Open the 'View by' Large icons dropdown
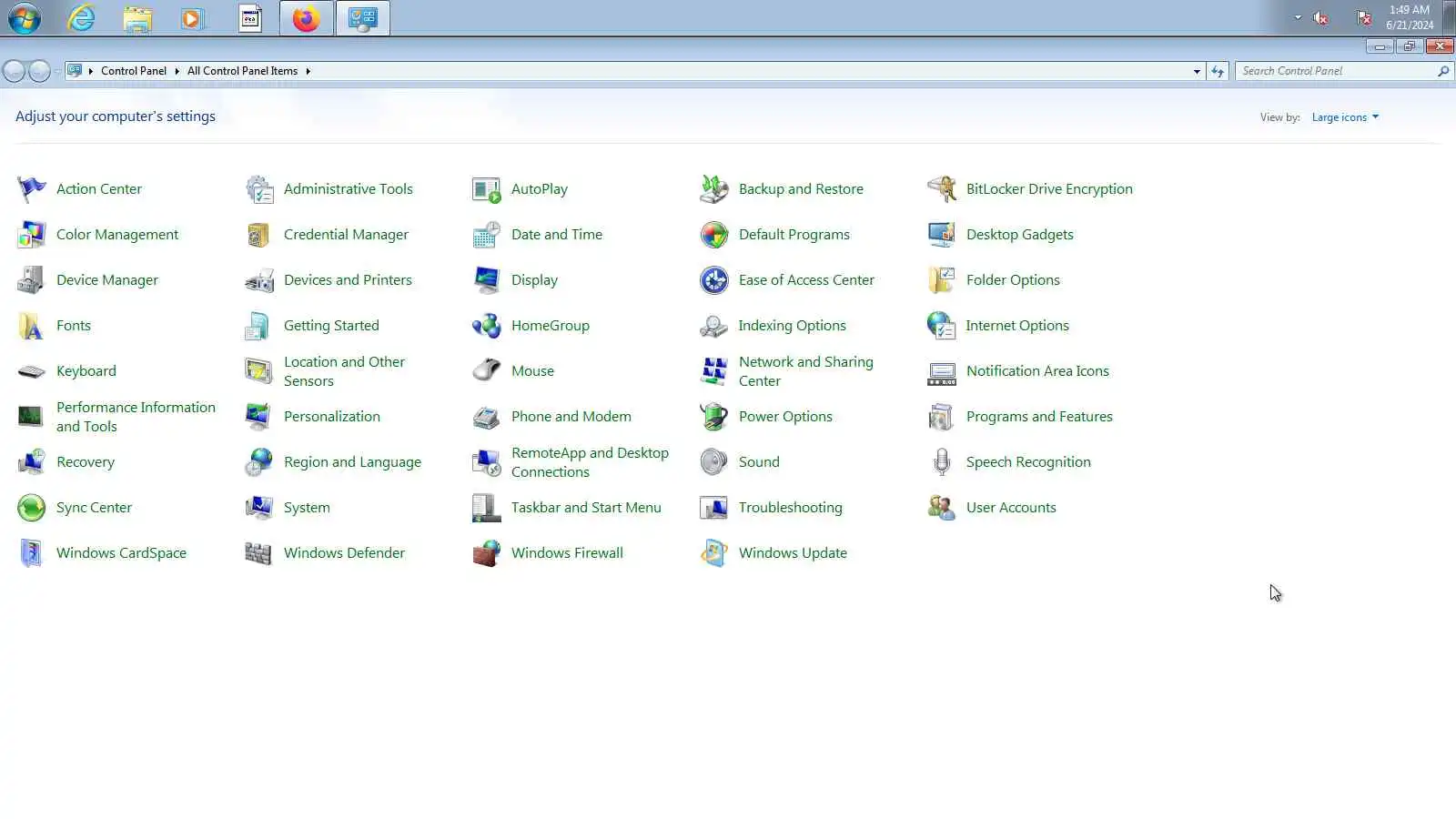1456x819 pixels. pyautogui.click(x=1345, y=117)
